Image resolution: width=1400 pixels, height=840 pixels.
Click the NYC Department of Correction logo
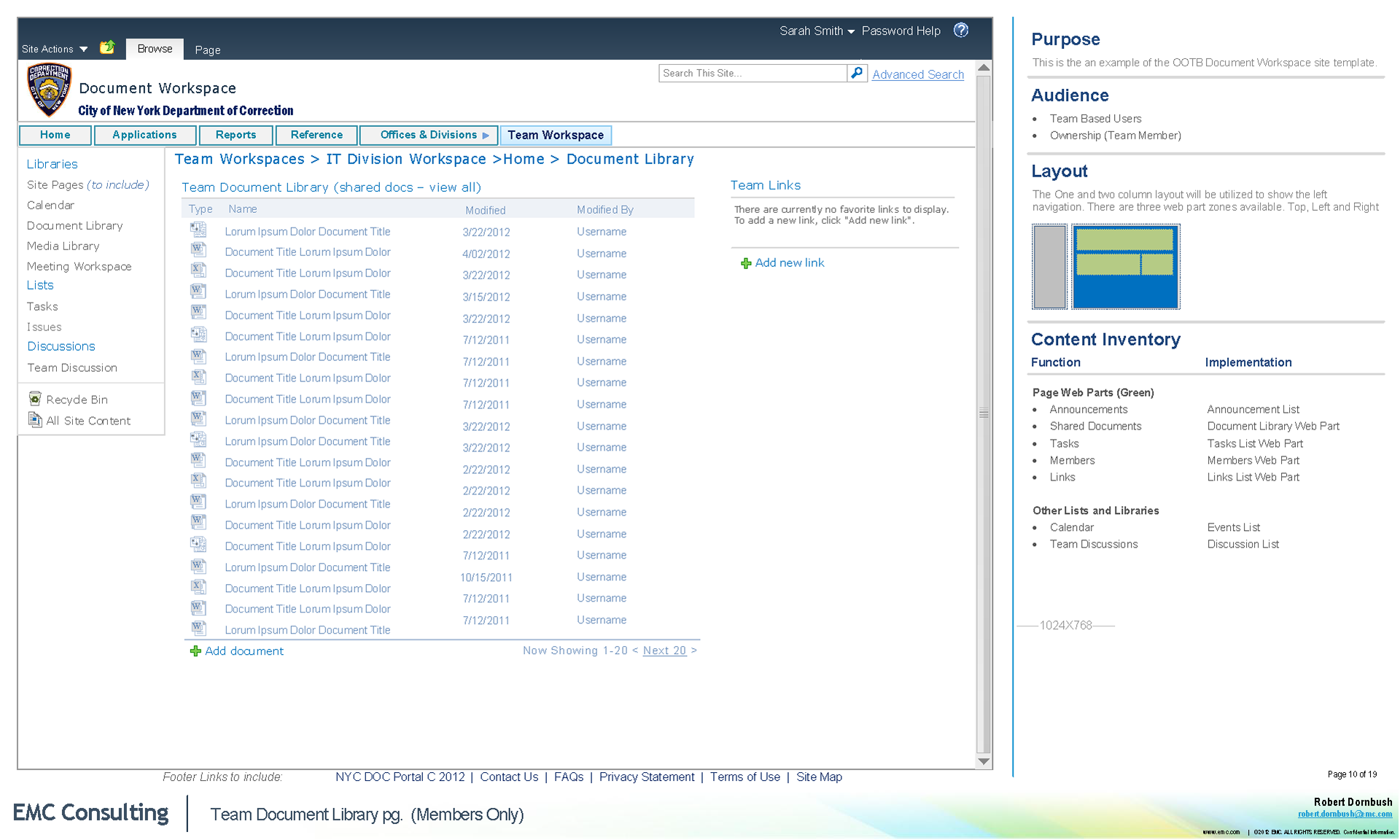coord(49,90)
